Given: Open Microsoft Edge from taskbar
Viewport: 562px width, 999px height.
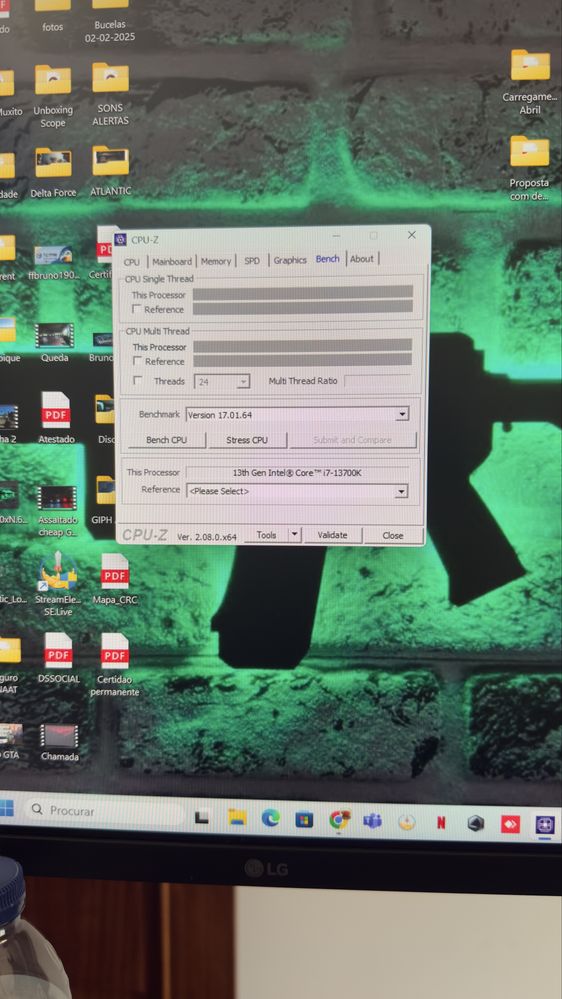Looking at the screenshot, I should (271, 818).
